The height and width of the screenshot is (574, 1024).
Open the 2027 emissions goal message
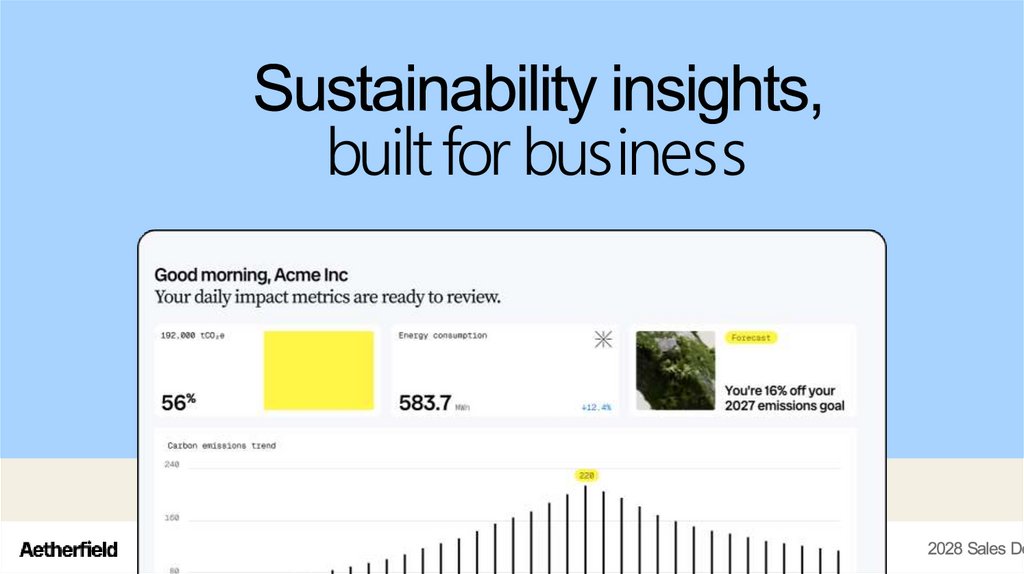coord(784,398)
